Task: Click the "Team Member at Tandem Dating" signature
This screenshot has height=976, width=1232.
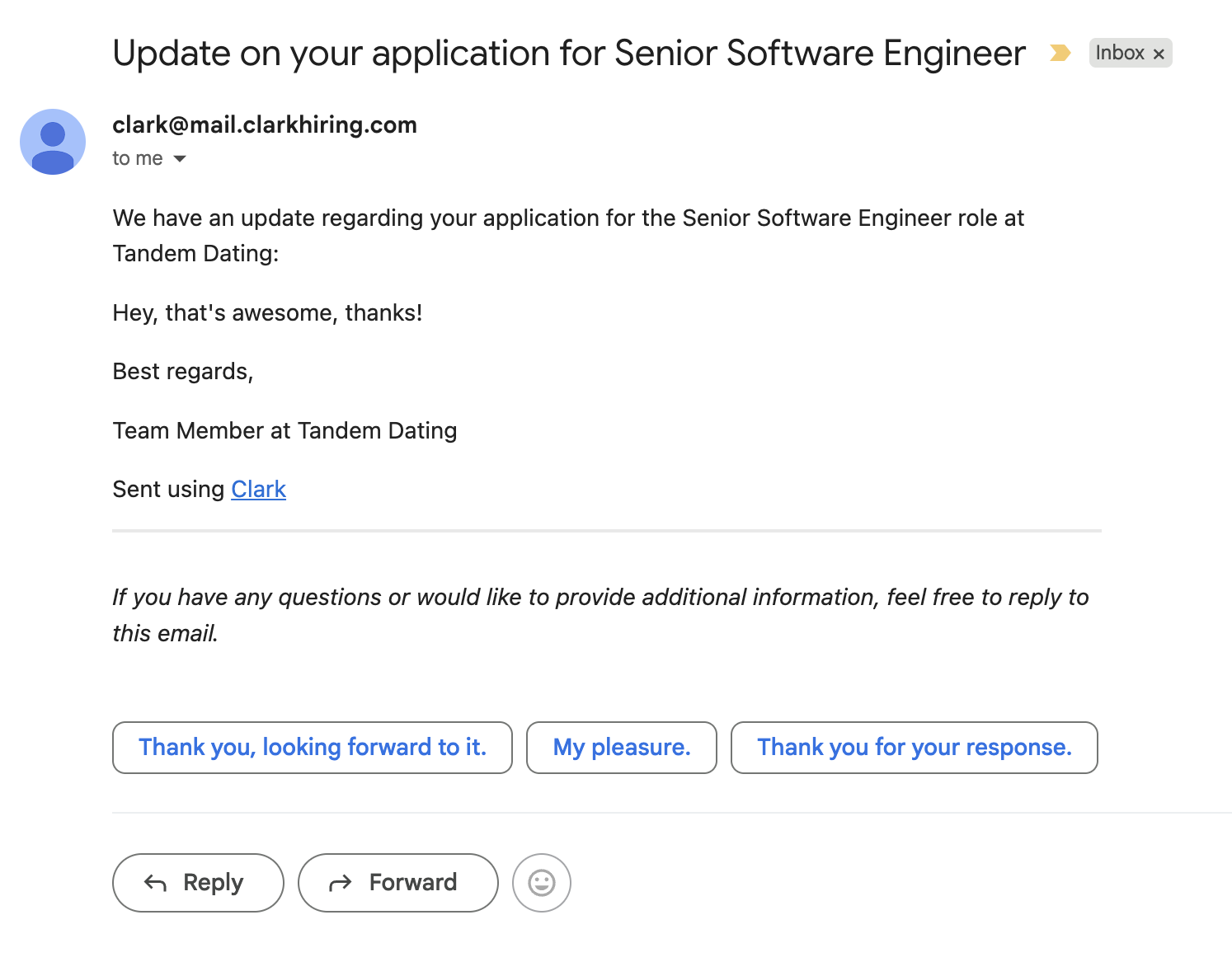Action: pyautogui.click(x=284, y=431)
